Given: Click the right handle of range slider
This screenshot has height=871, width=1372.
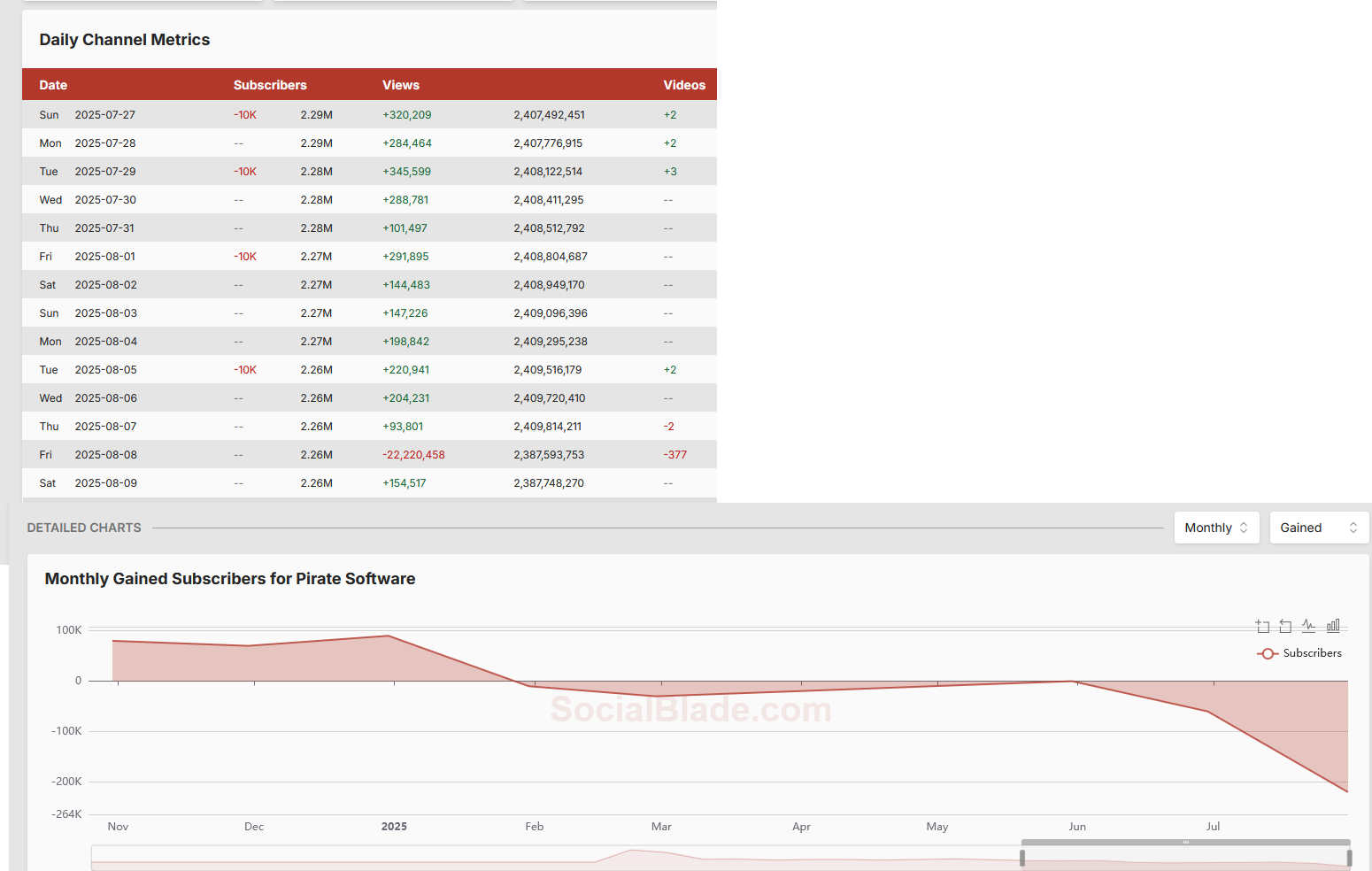Looking at the screenshot, I should (1349, 858).
